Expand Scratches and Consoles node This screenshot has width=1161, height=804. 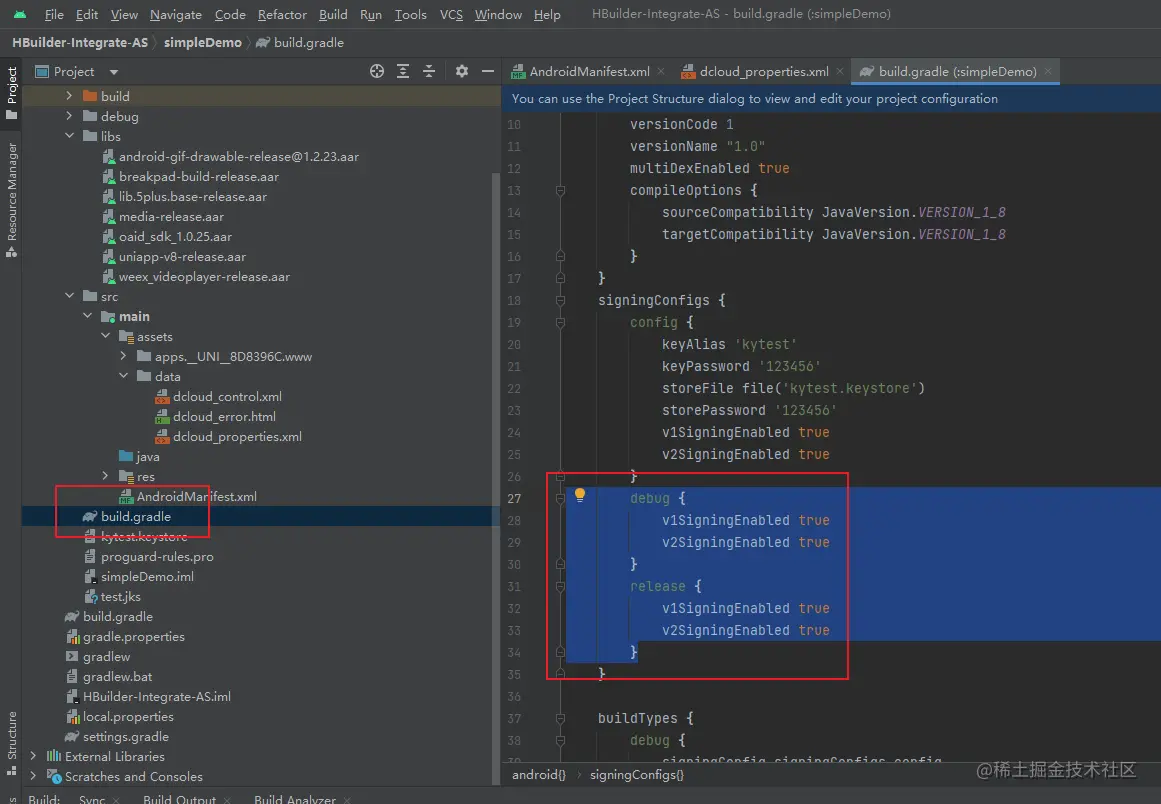[33, 776]
